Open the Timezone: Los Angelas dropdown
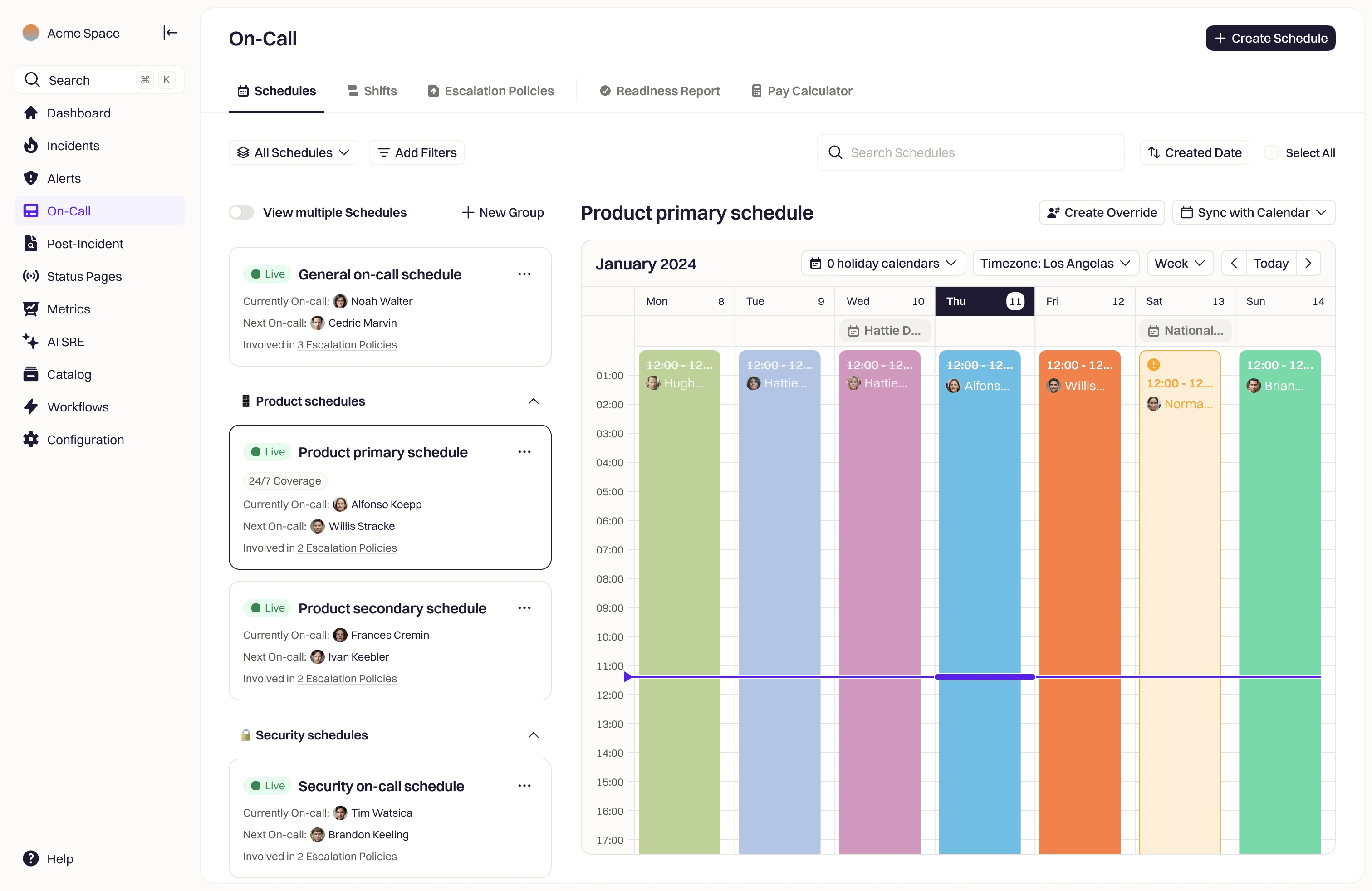1372x891 pixels. [x=1055, y=264]
